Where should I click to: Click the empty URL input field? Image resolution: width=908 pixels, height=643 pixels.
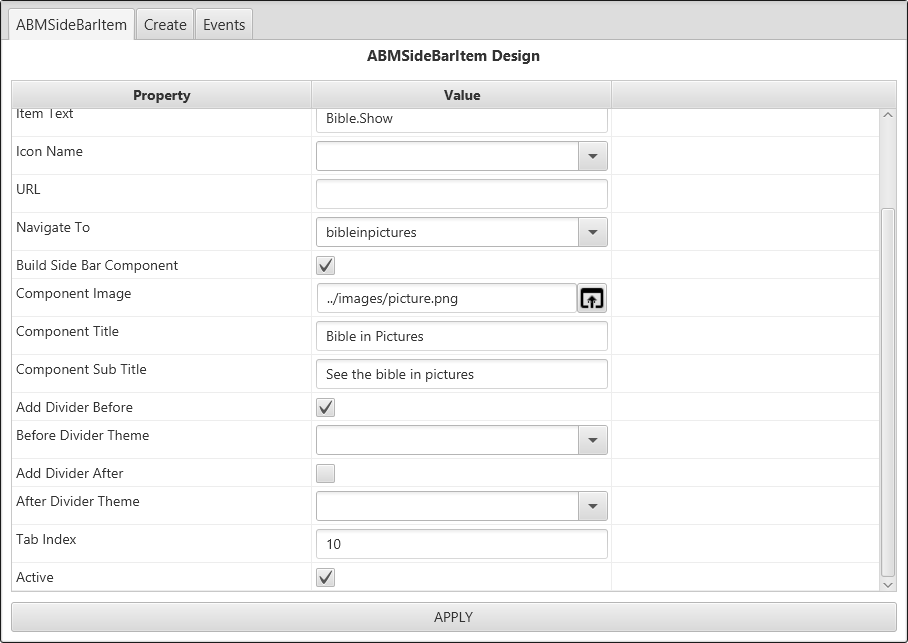point(462,194)
